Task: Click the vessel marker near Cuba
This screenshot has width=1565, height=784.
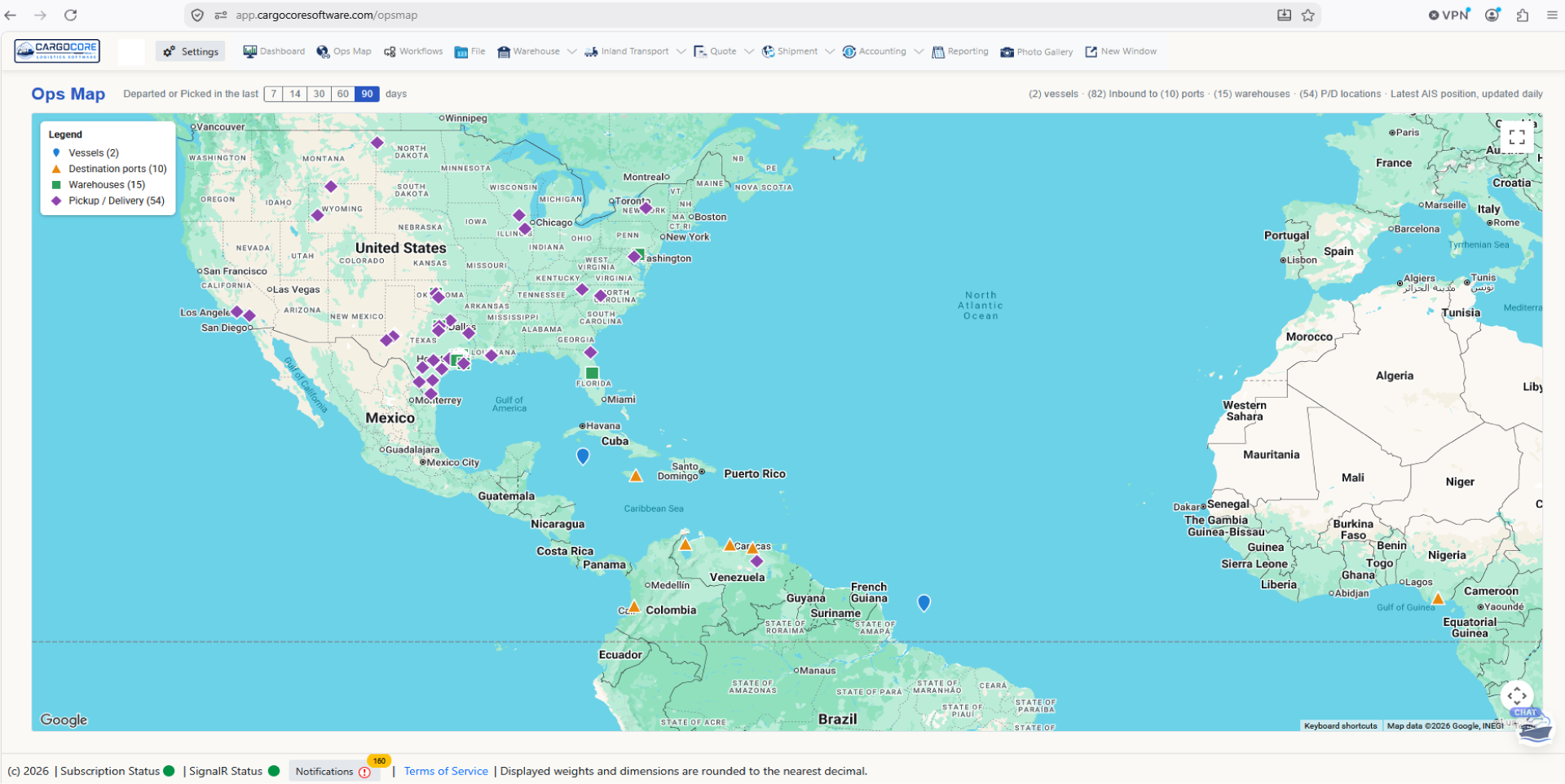Action: 583,456
